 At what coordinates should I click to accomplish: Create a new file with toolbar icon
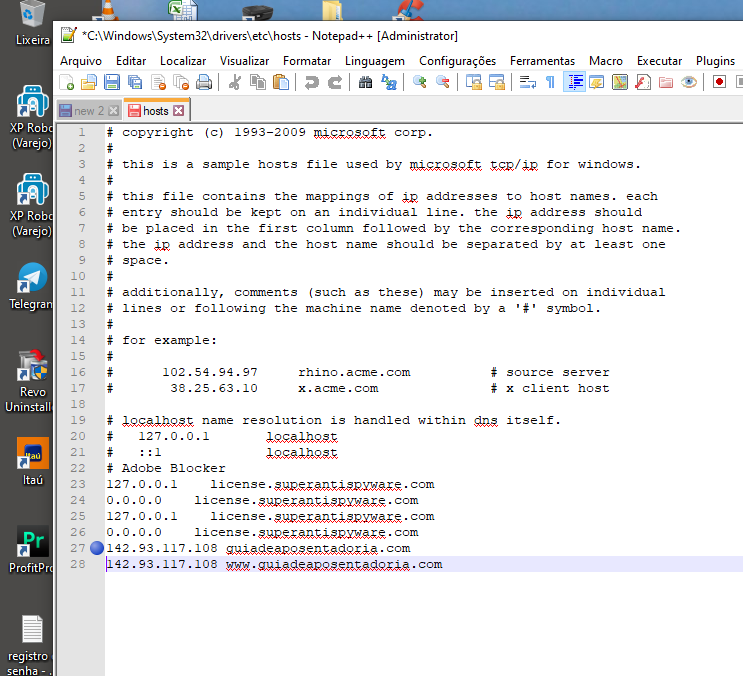click(x=66, y=82)
